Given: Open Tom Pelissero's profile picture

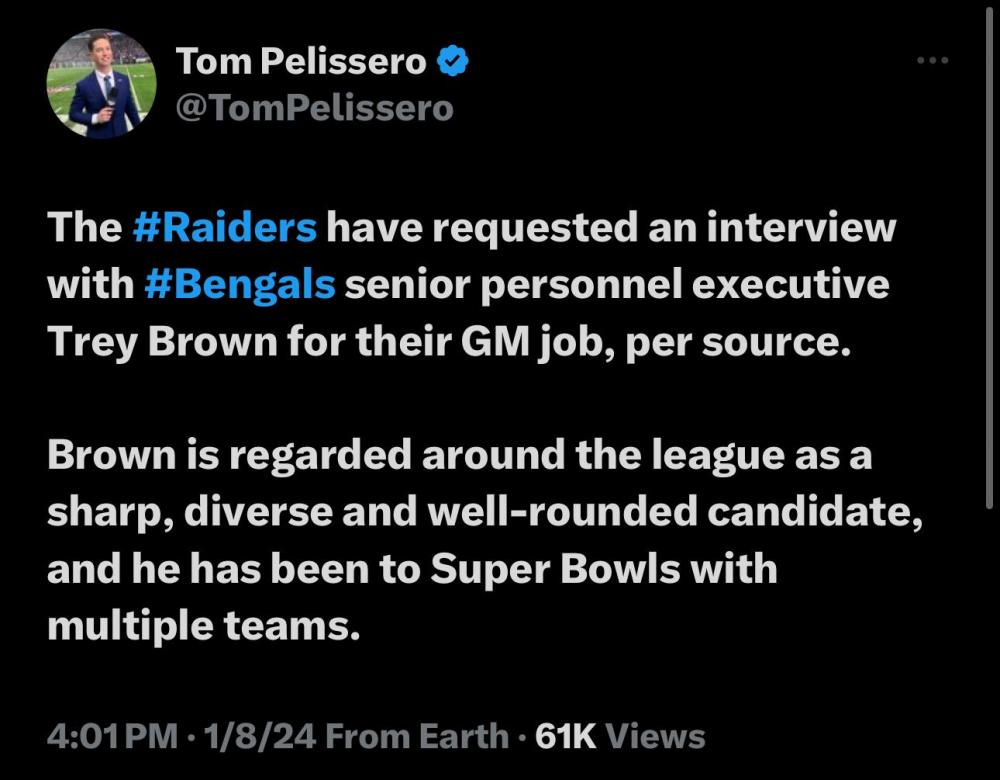Looking at the screenshot, I should click(101, 83).
